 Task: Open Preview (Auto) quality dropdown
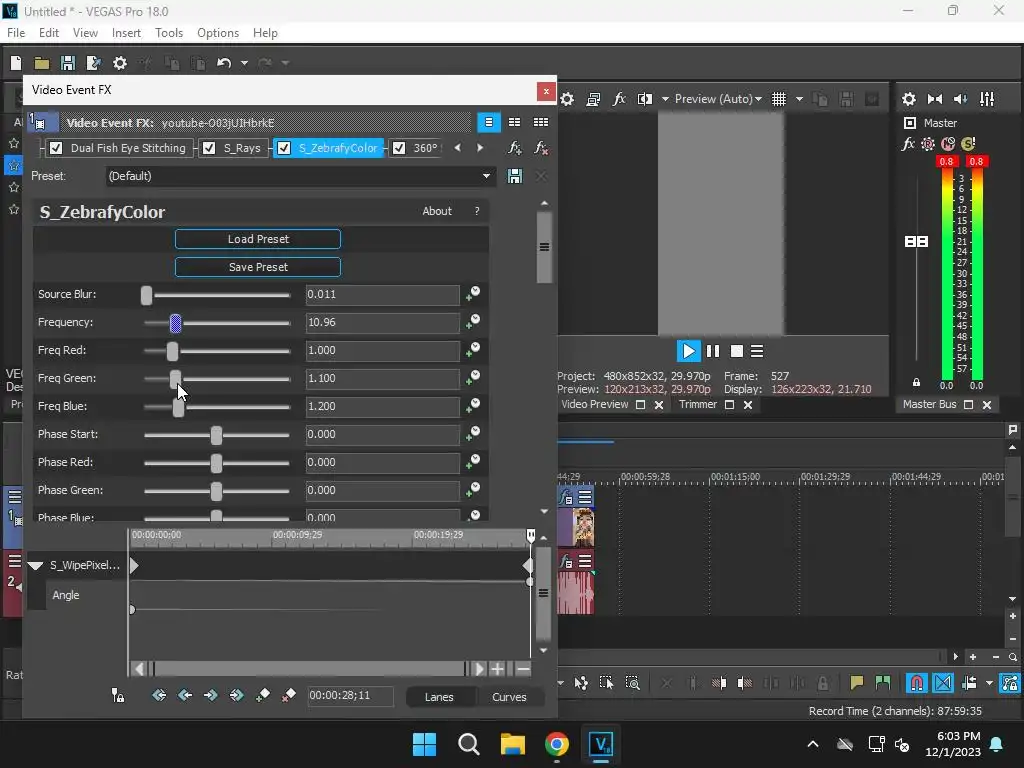point(718,99)
